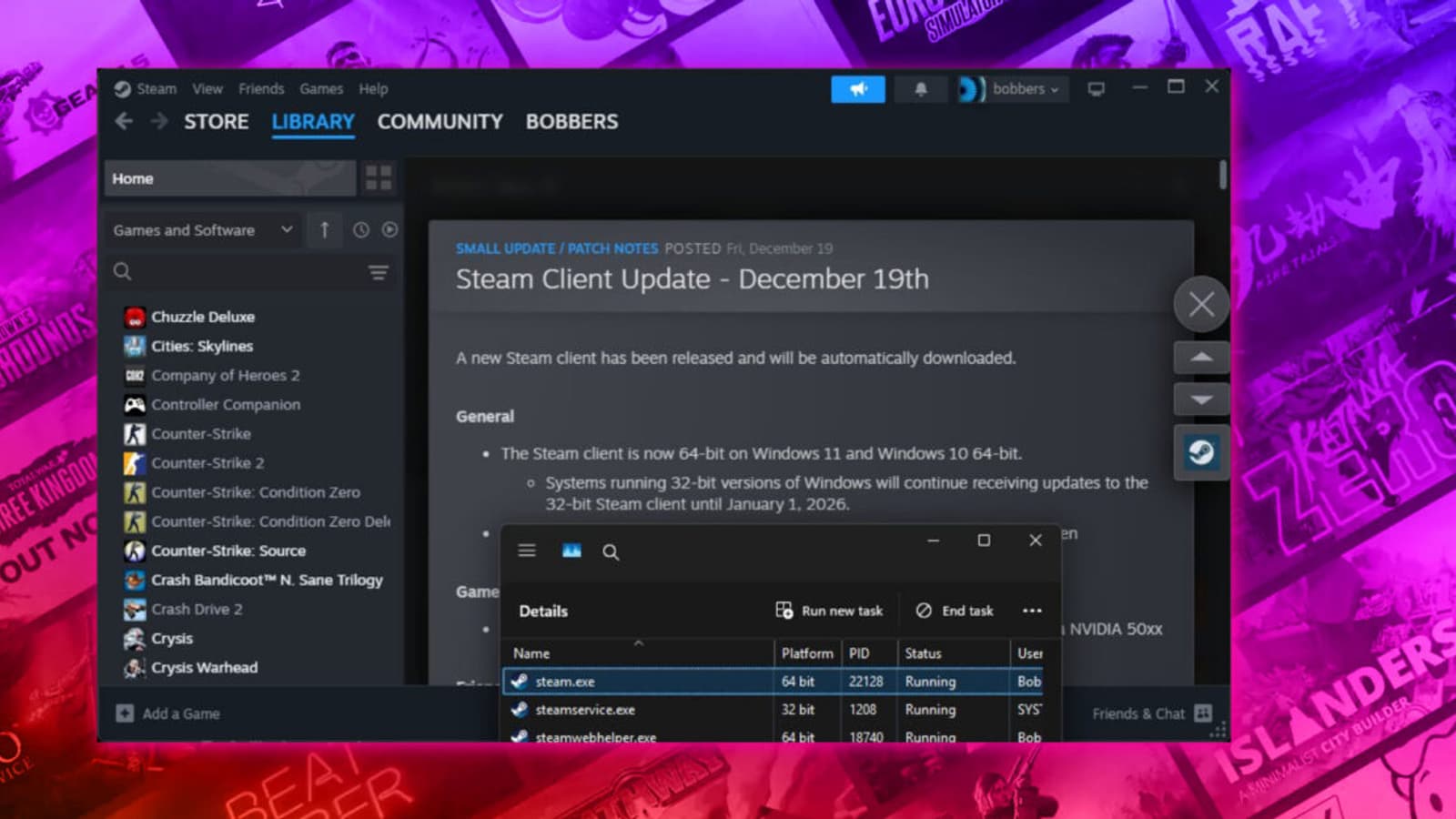Collapse the Name column sort chevron
The image size is (1456, 819).
tap(639, 642)
